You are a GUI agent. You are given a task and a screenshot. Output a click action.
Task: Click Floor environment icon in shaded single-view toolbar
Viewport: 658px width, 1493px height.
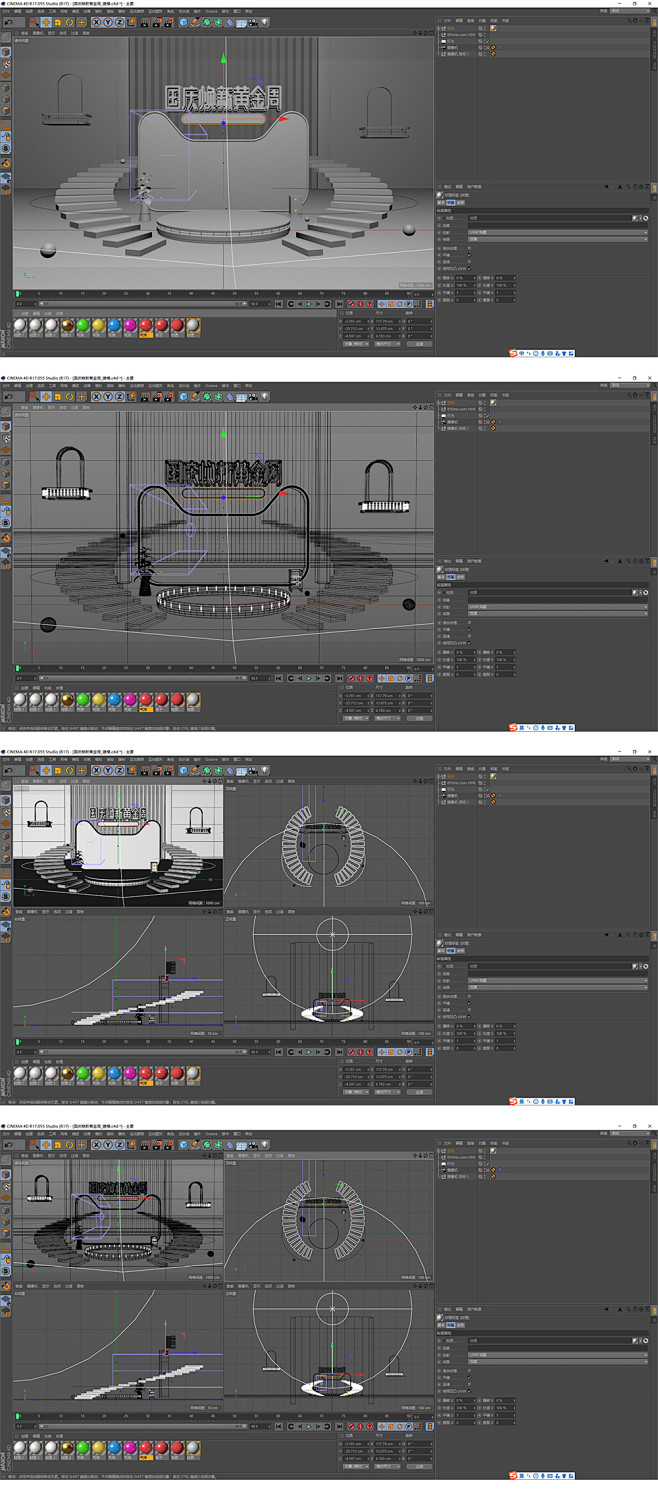click(241, 22)
